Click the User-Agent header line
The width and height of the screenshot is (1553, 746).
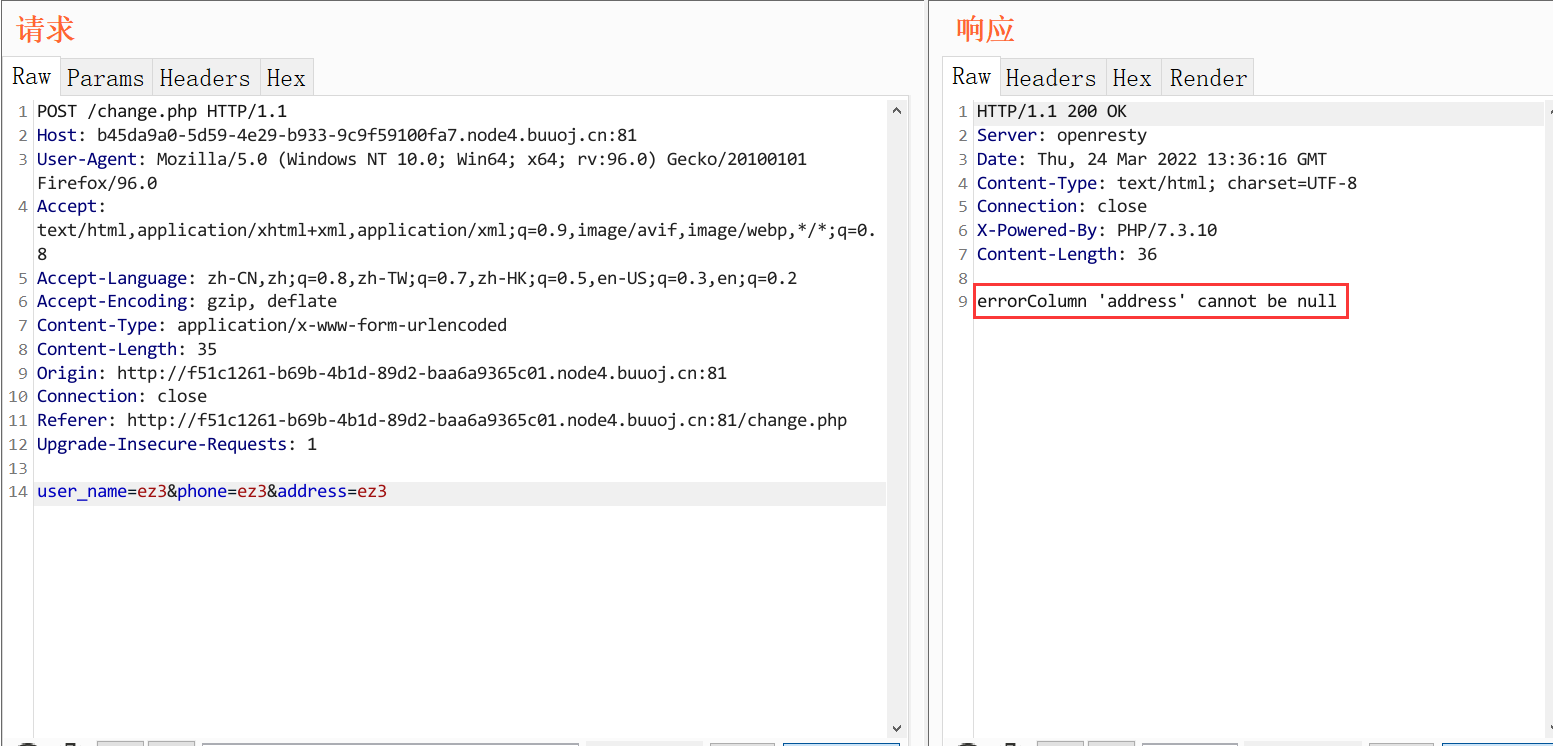[x=422, y=159]
